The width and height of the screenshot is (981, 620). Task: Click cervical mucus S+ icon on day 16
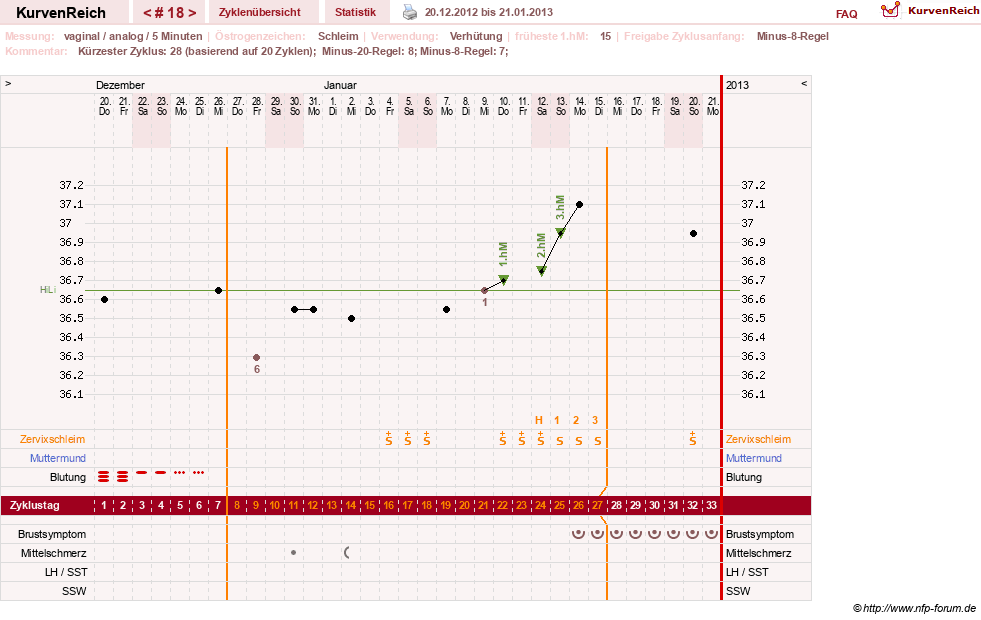coord(389,439)
